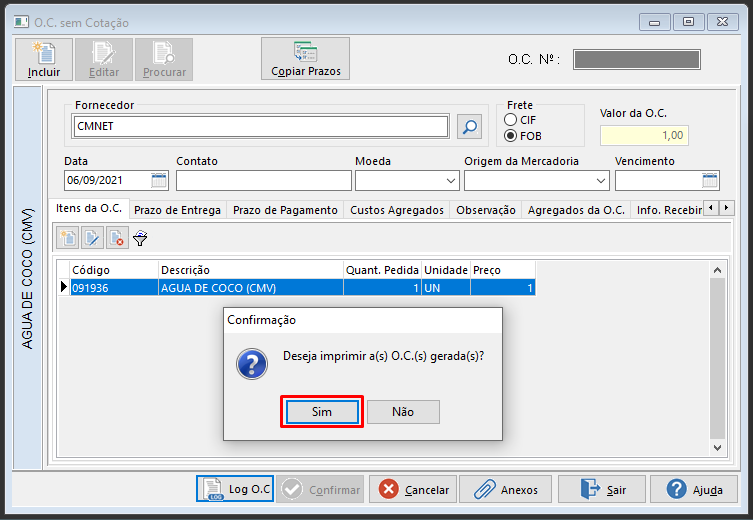Click UN unit cell in row
Image resolution: width=753 pixels, height=520 pixels.
click(446, 288)
